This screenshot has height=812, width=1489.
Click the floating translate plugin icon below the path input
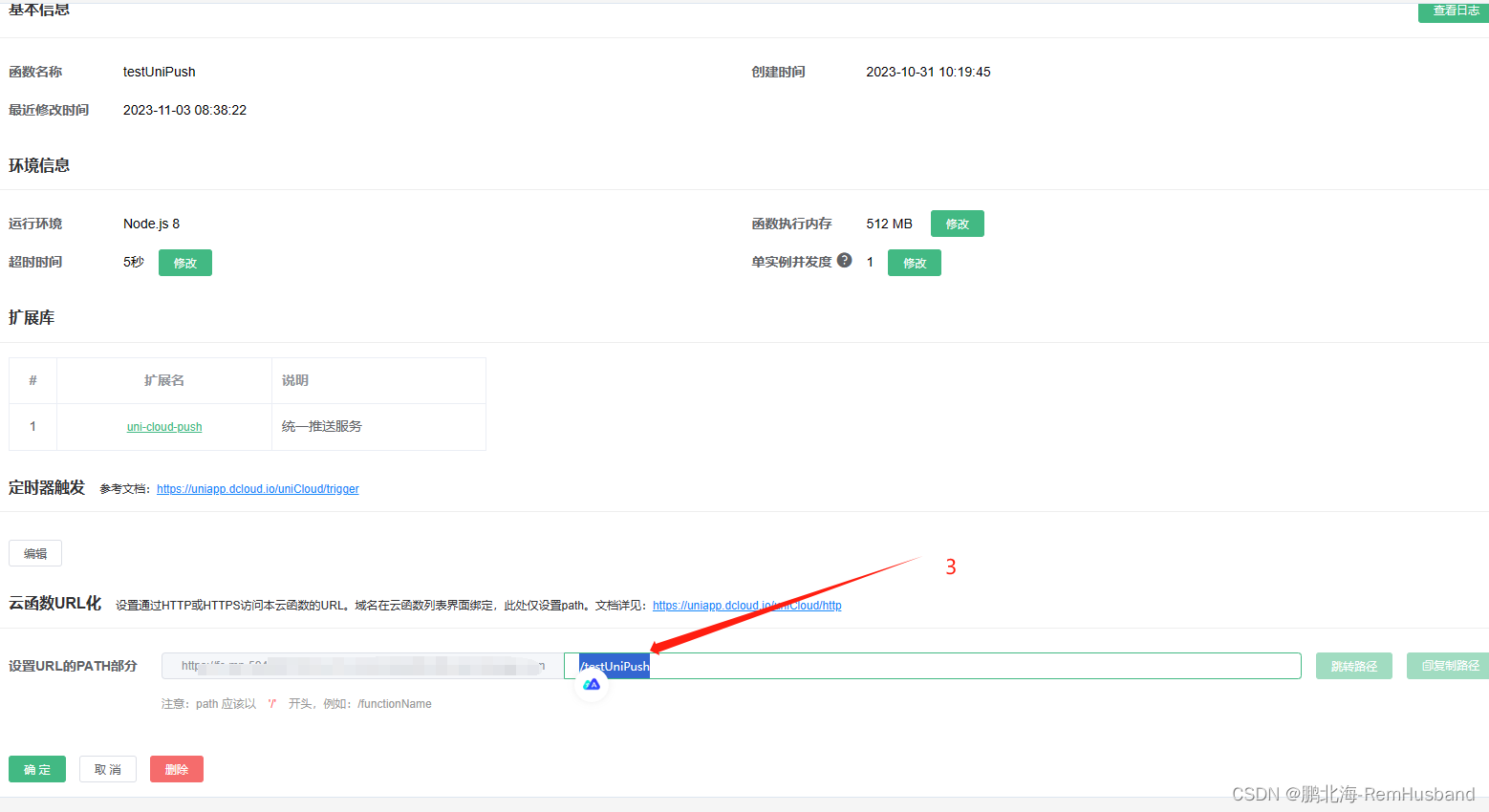coord(591,683)
